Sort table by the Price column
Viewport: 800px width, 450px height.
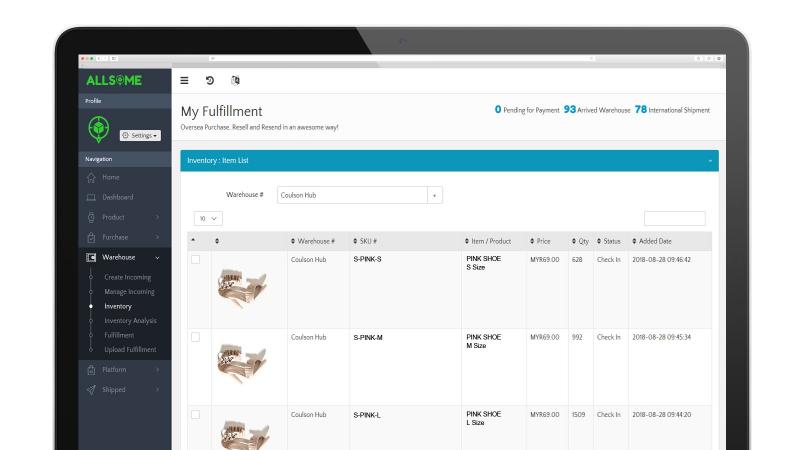point(540,241)
